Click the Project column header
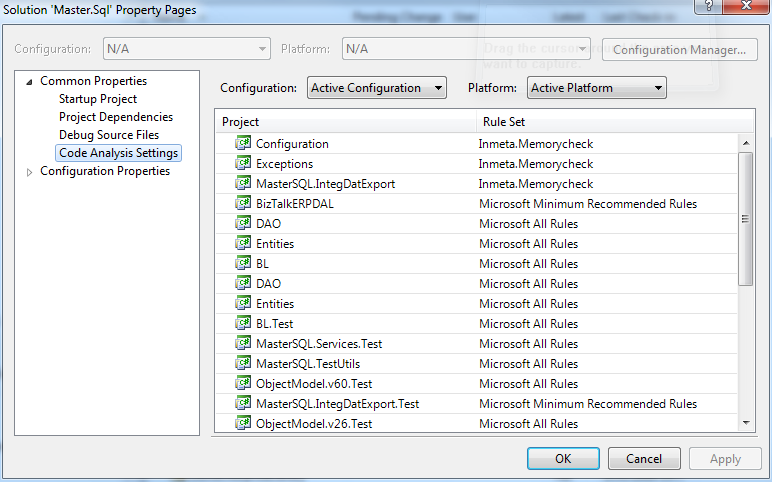772x482 pixels. (x=346, y=122)
